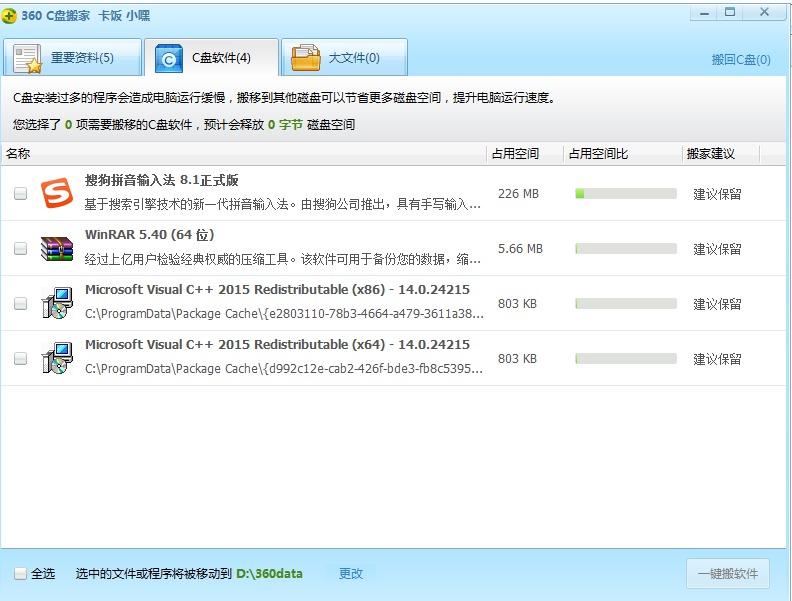Viewport: 792px width, 601px height.
Task: Switch to the 大文件(0) tab
Action: (344, 58)
